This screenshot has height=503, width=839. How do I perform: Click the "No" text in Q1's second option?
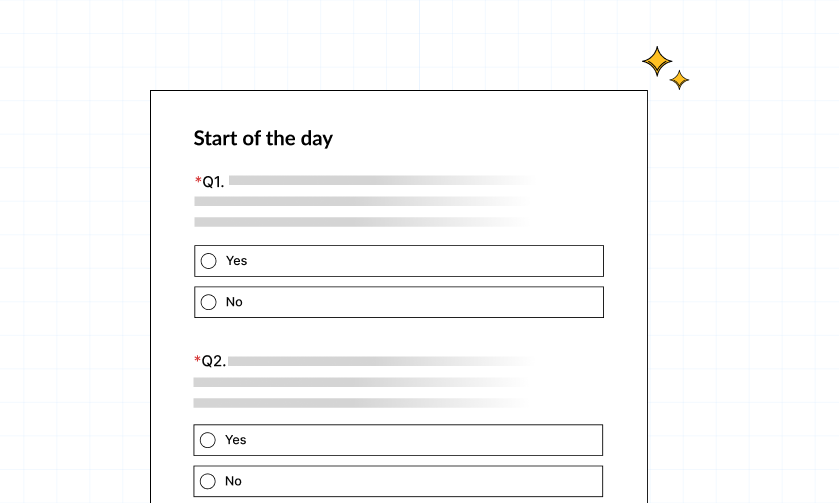[x=234, y=302]
